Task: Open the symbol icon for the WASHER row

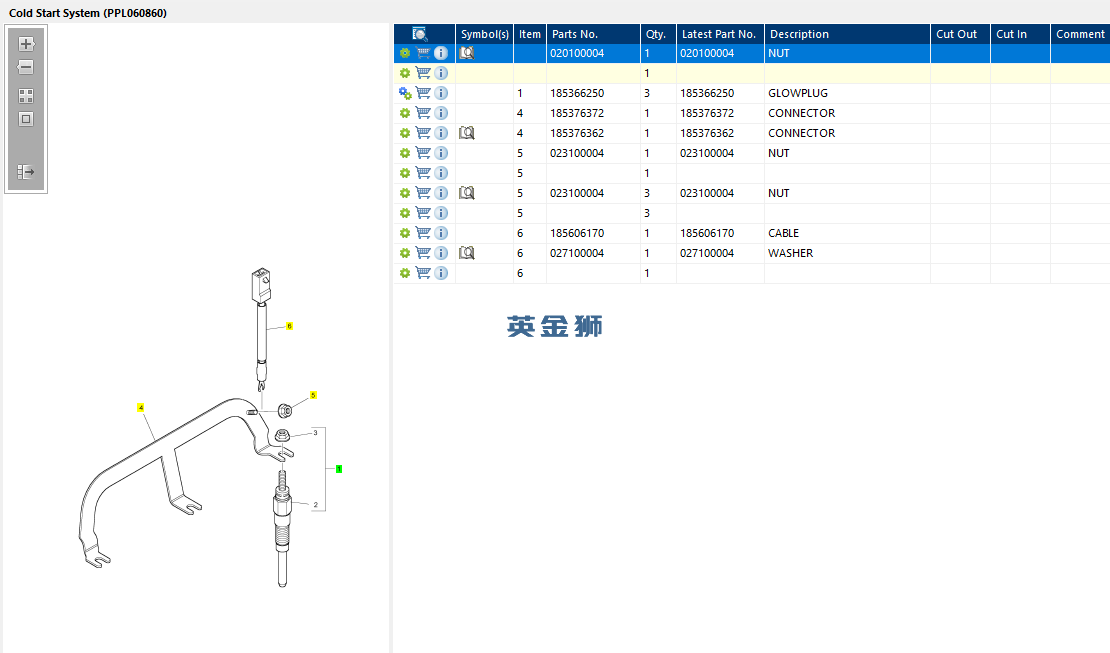Action: point(467,253)
